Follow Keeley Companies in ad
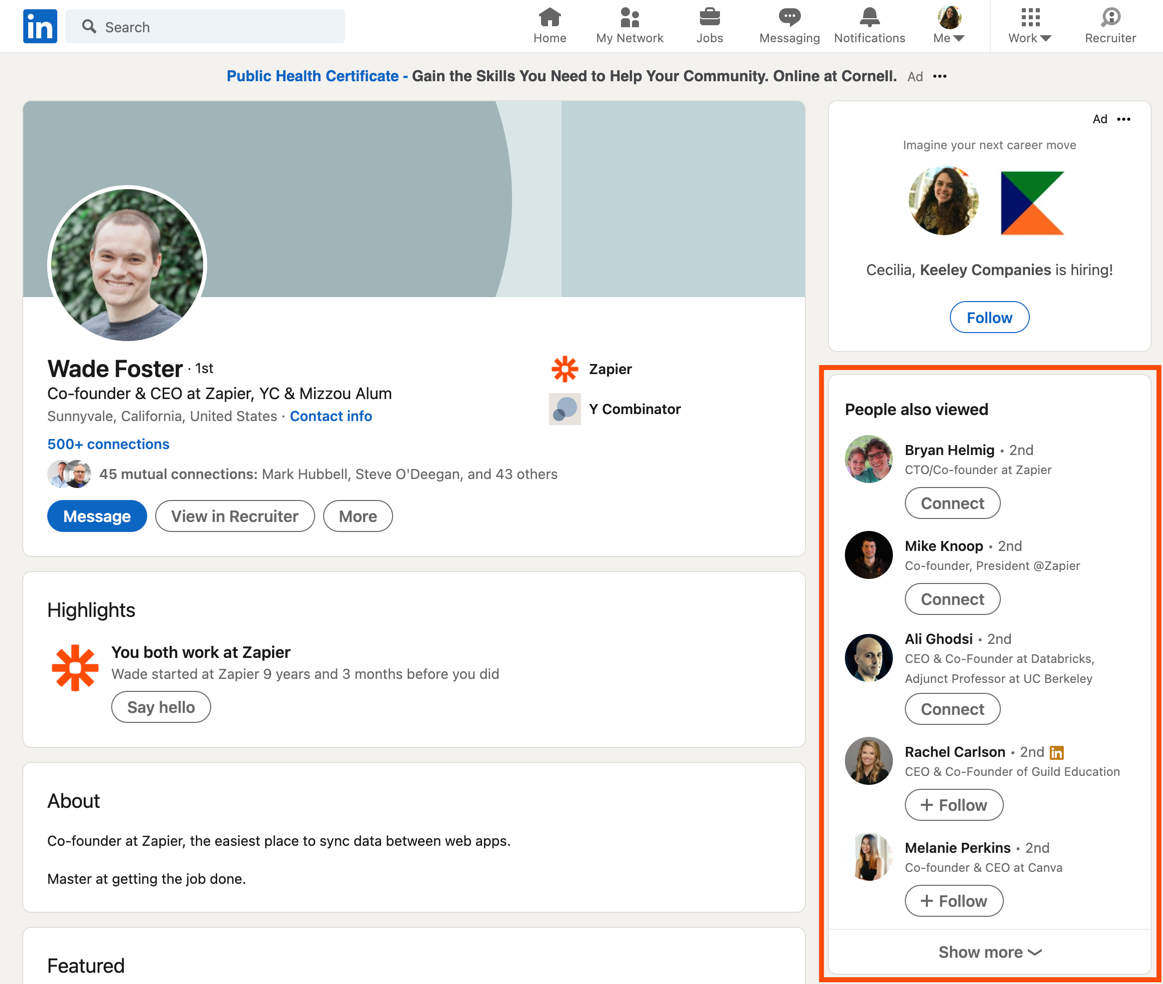 pos(989,317)
